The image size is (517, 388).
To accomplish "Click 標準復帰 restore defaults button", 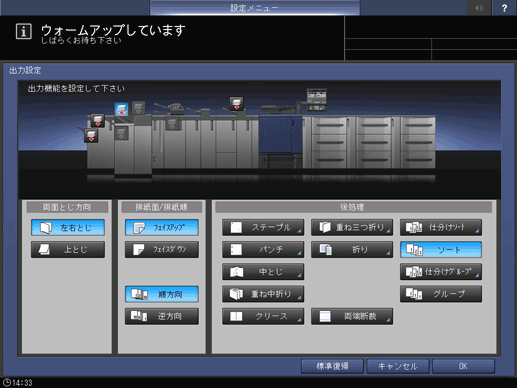I will [332, 366].
